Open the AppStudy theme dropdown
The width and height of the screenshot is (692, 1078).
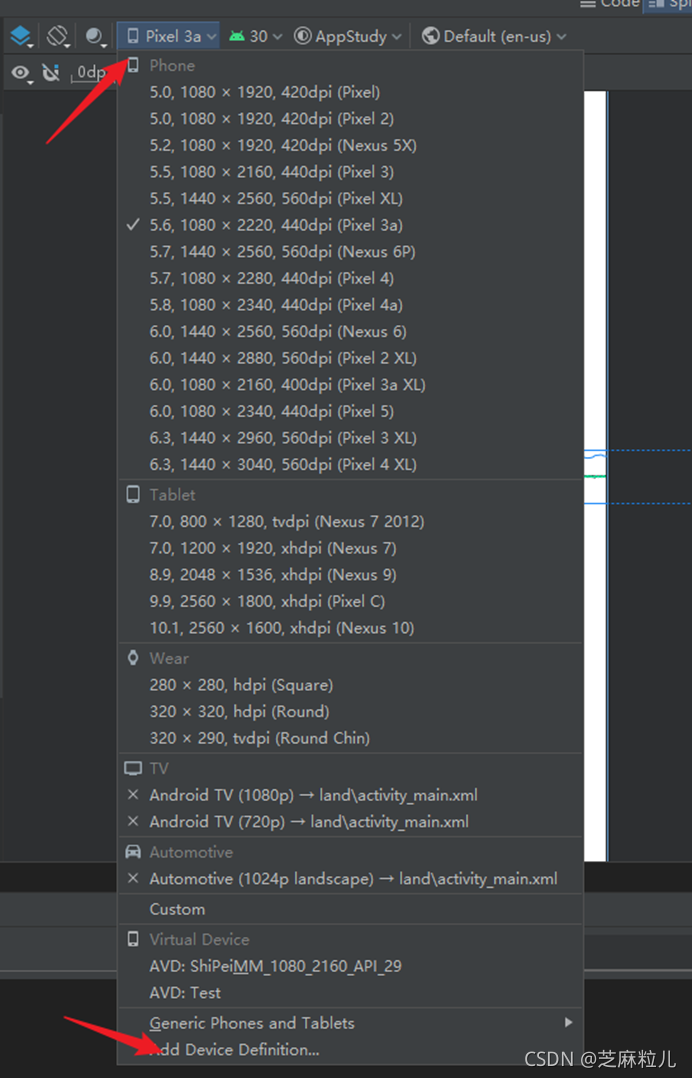348,36
